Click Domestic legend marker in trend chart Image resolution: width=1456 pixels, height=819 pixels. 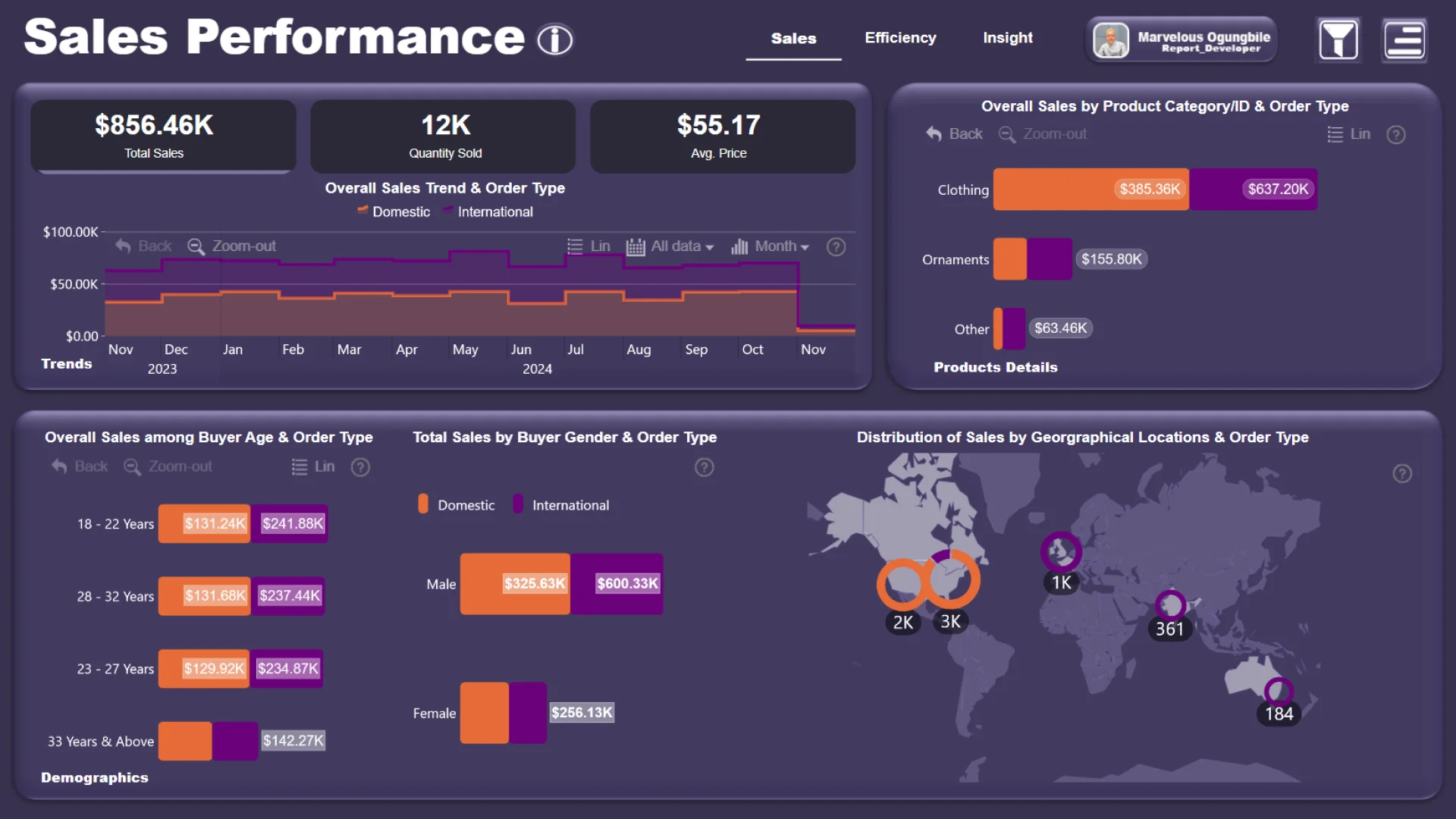point(362,210)
